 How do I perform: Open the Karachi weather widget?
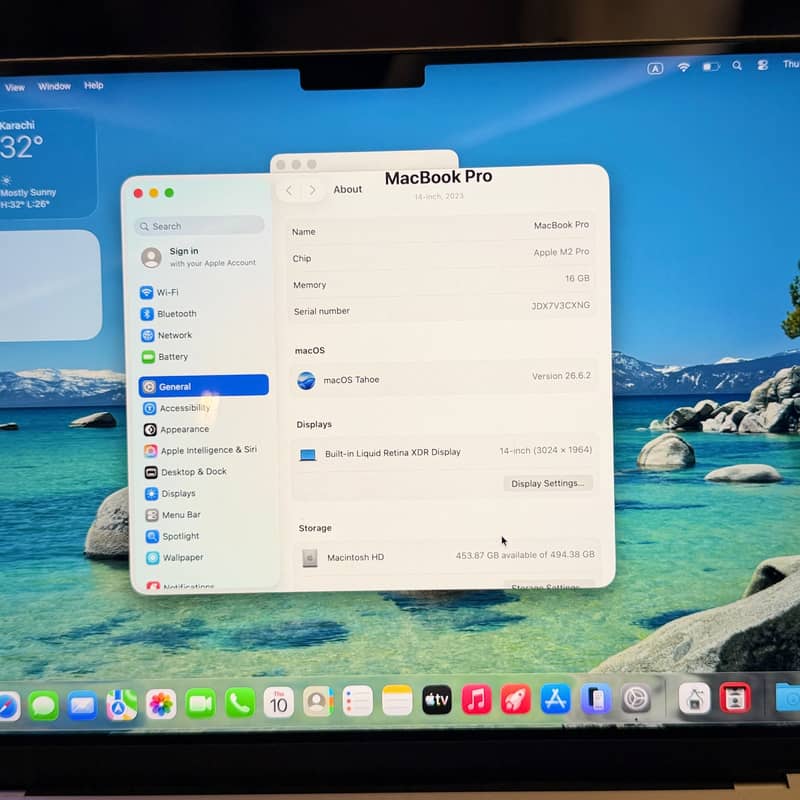47,163
